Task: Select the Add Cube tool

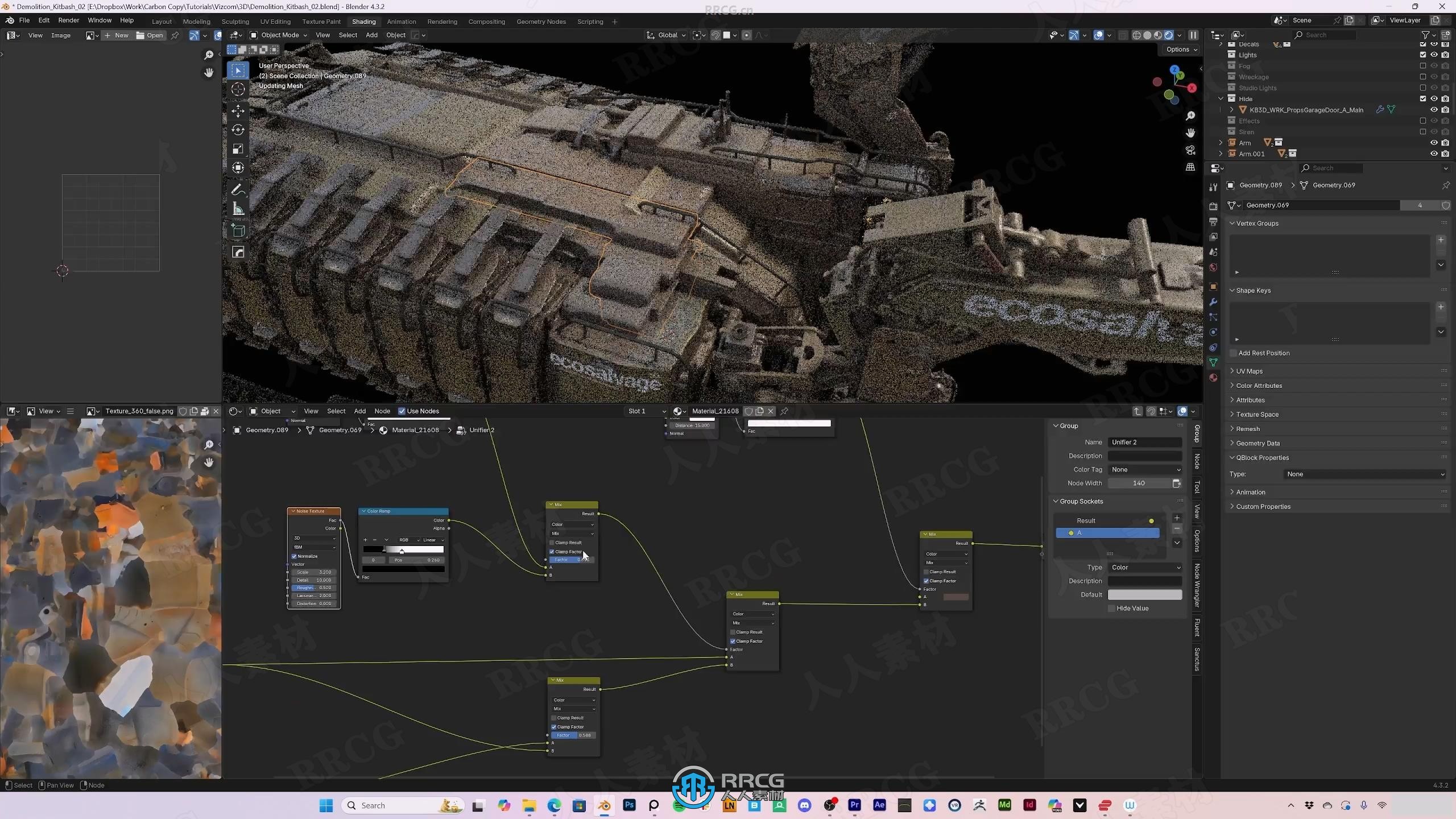Action: (x=238, y=230)
